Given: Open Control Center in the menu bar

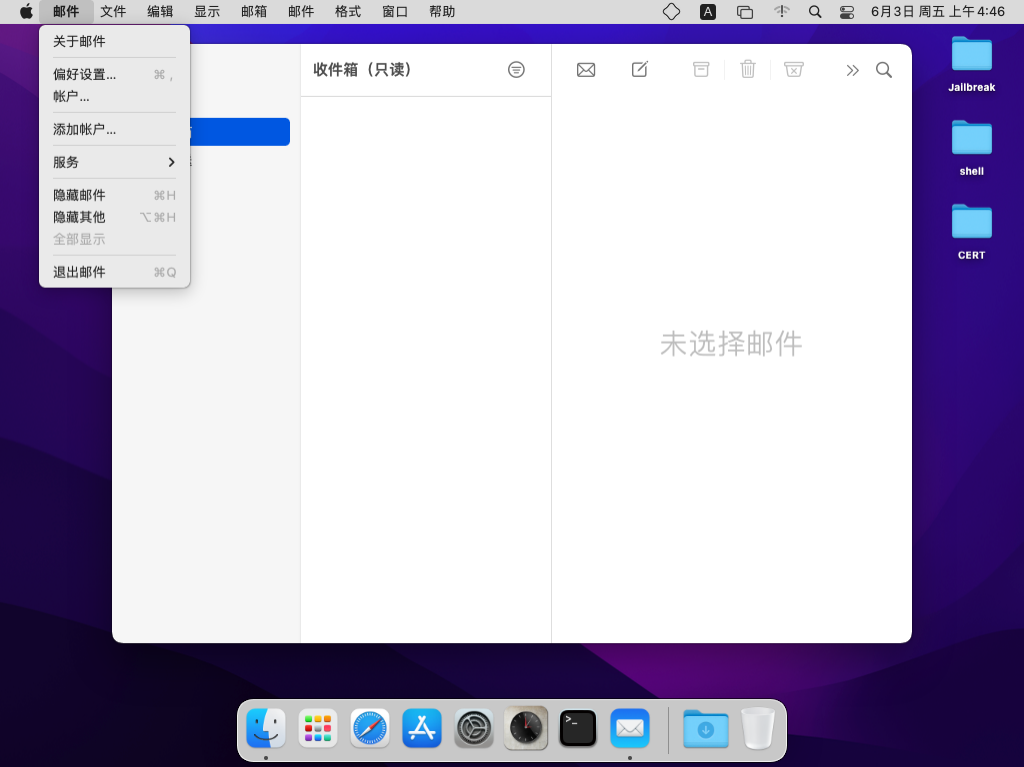Looking at the screenshot, I should [847, 12].
